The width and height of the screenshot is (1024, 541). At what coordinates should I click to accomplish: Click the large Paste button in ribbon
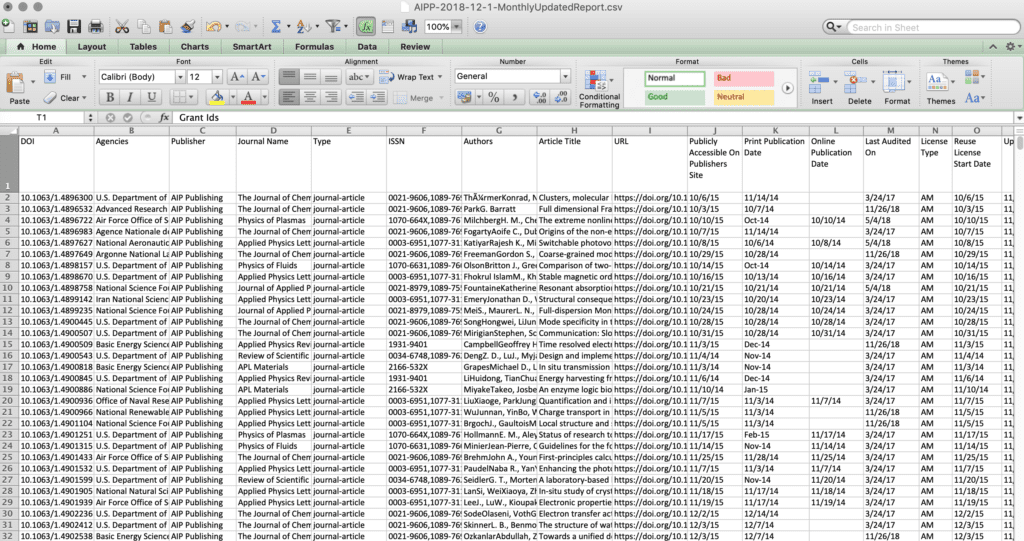pyautogui.click(x=19, y=88)
